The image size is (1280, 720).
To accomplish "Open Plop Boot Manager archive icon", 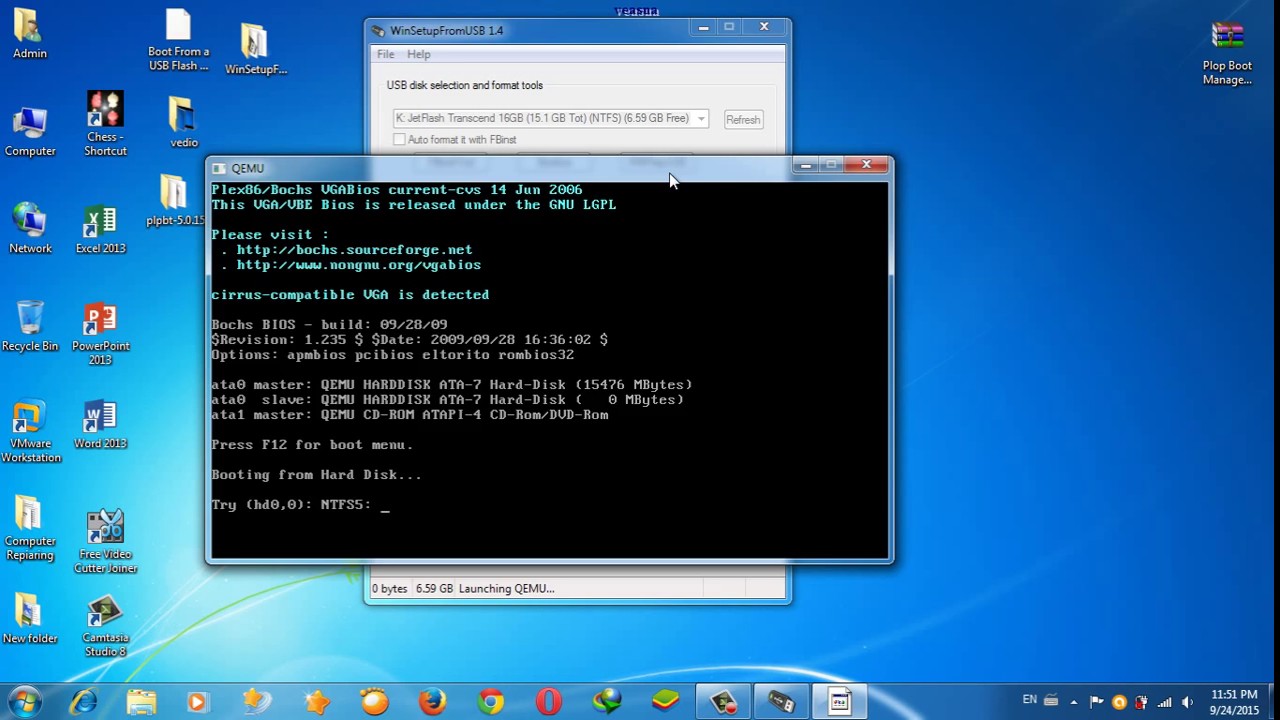I will [x=1227, y=54].
